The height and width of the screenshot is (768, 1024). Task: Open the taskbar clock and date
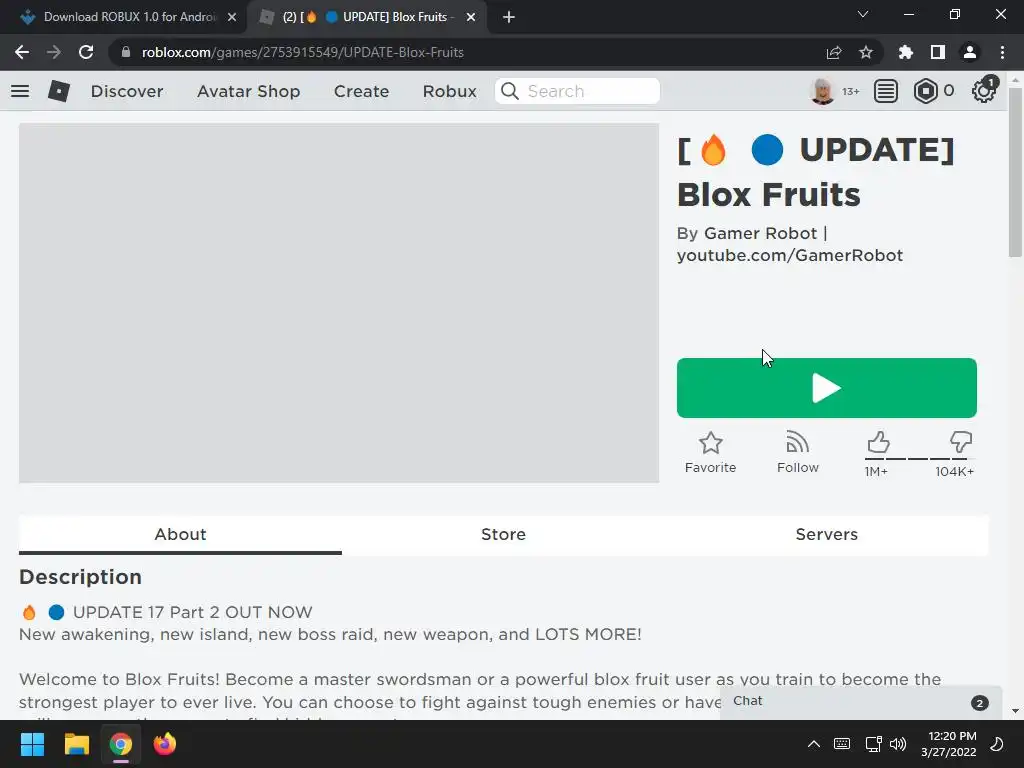tap(949, 744)
